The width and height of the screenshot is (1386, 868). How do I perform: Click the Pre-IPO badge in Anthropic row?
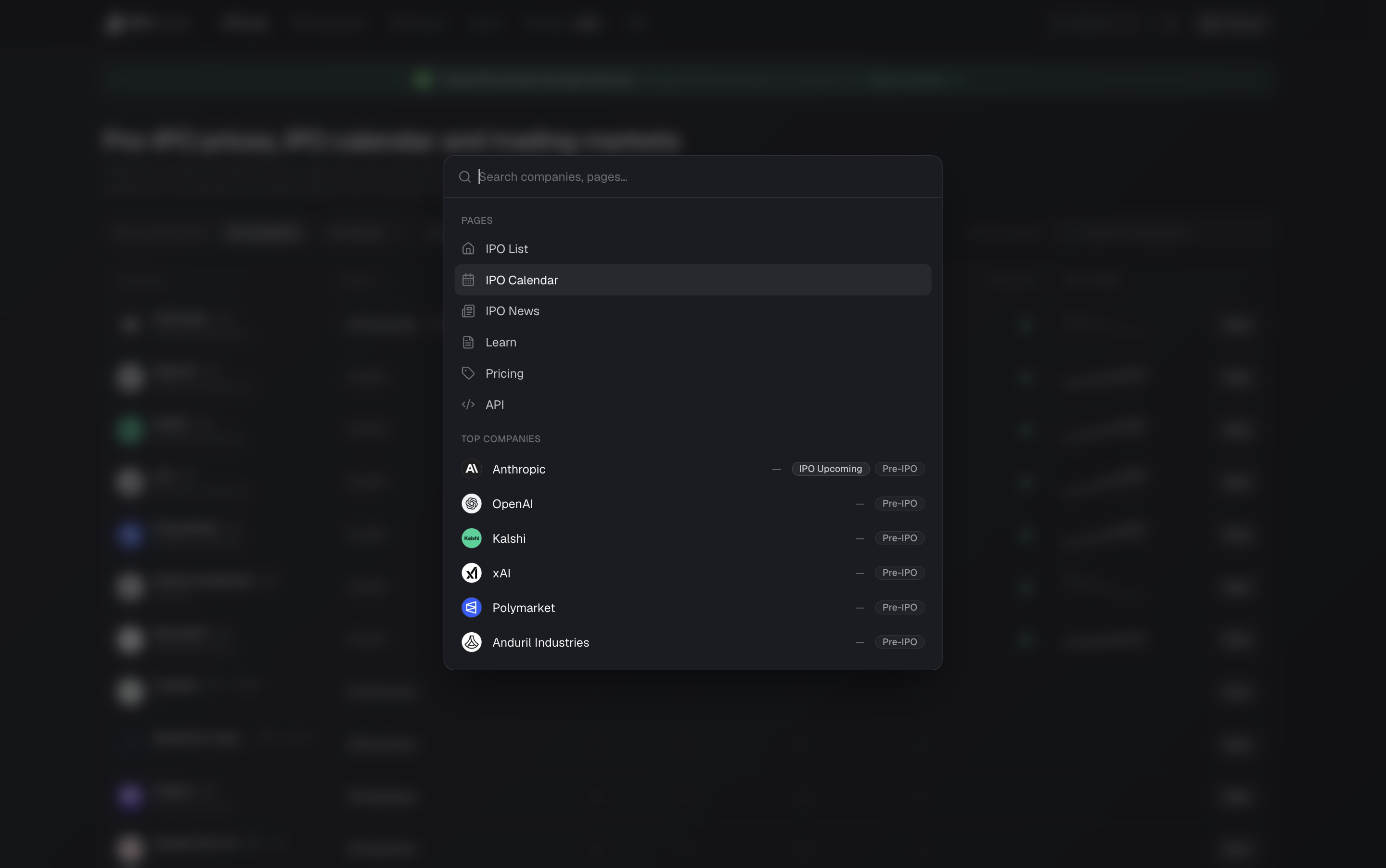(899, 469)
